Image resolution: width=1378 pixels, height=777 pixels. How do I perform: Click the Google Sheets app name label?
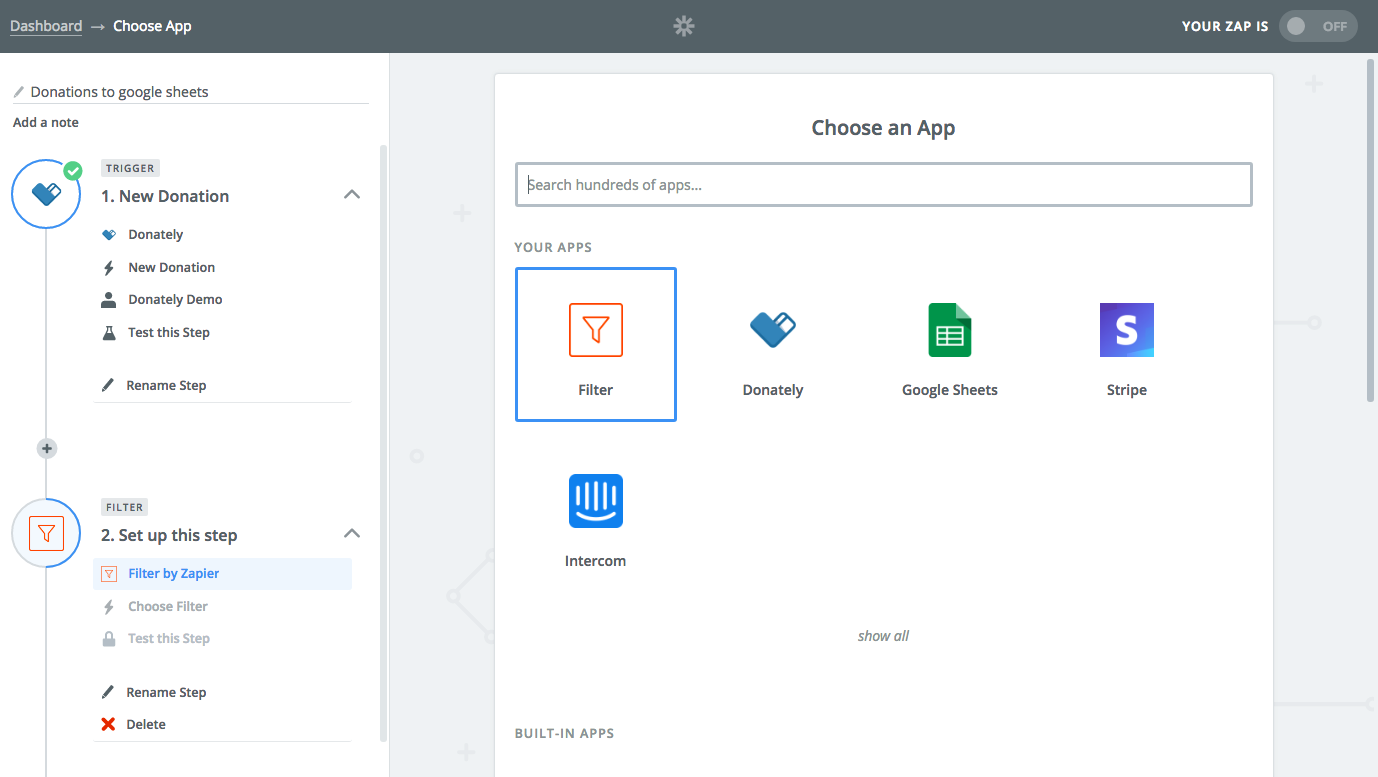click(x=950, y=390)
